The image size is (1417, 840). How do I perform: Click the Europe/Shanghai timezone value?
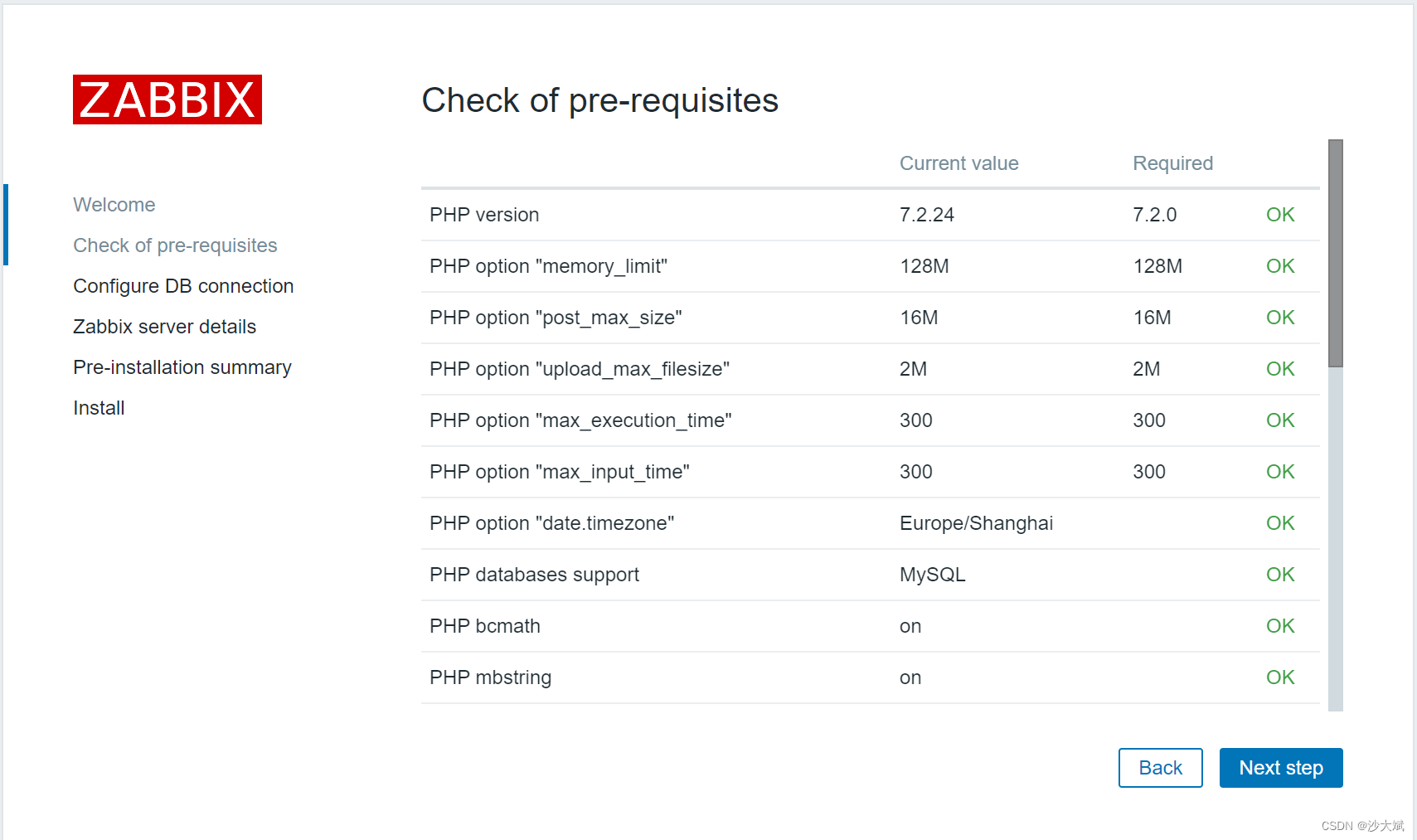976,523
